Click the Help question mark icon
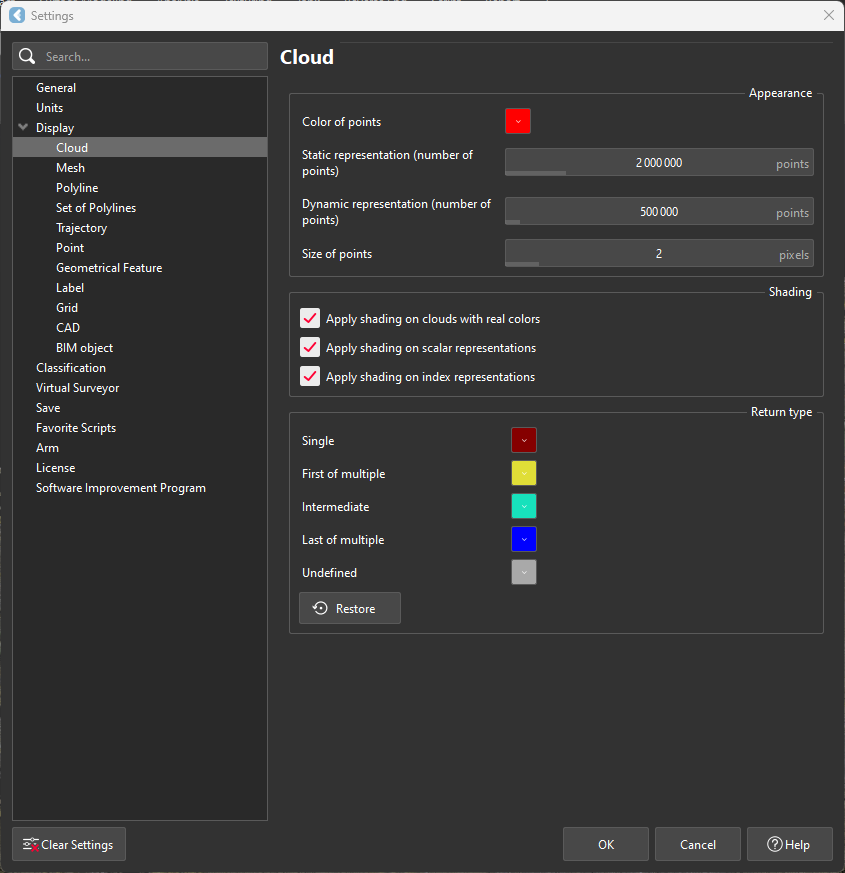 [x=774, y=845]
